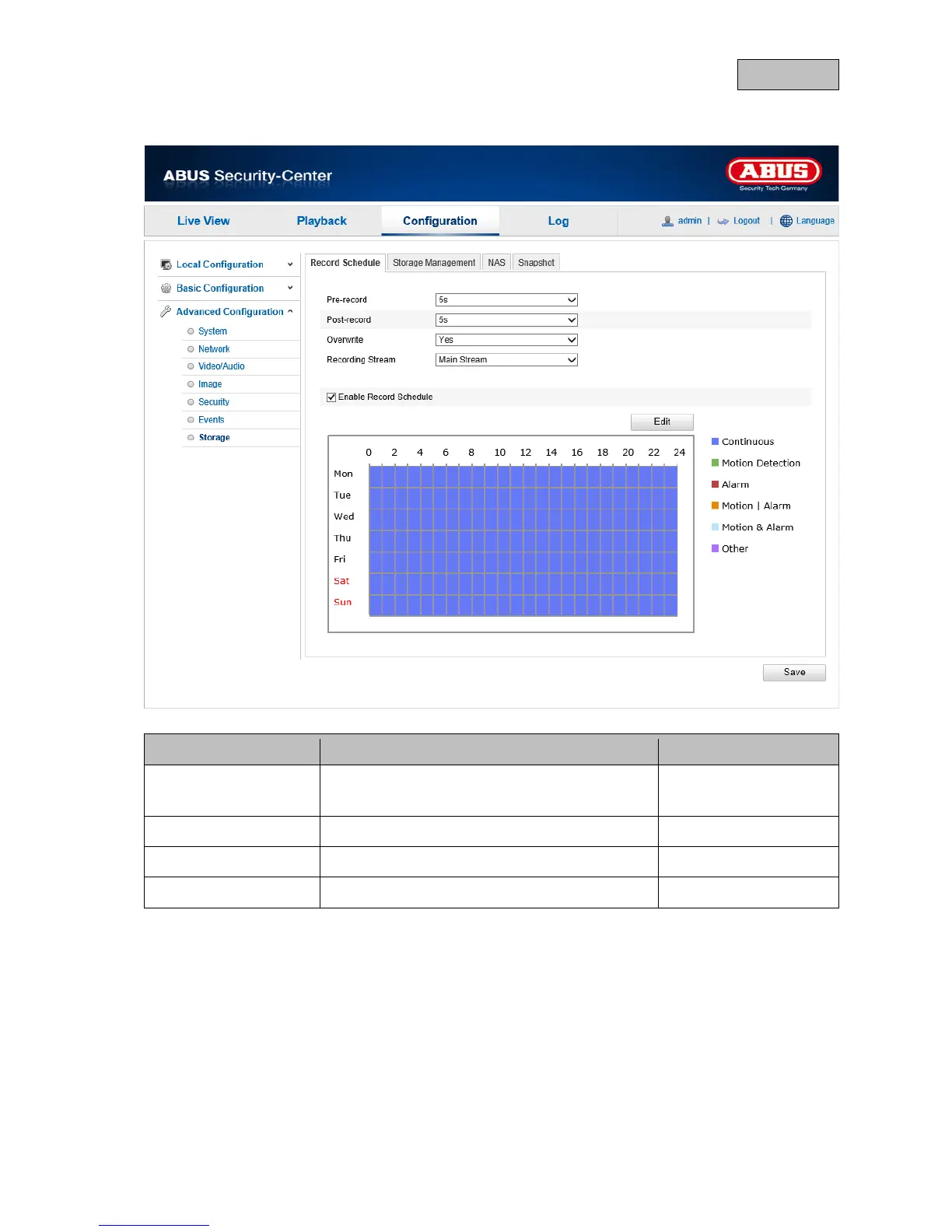952x1232 pixels.
Task: Click the Continuous blue legend swatch
Action: [715, 442]
